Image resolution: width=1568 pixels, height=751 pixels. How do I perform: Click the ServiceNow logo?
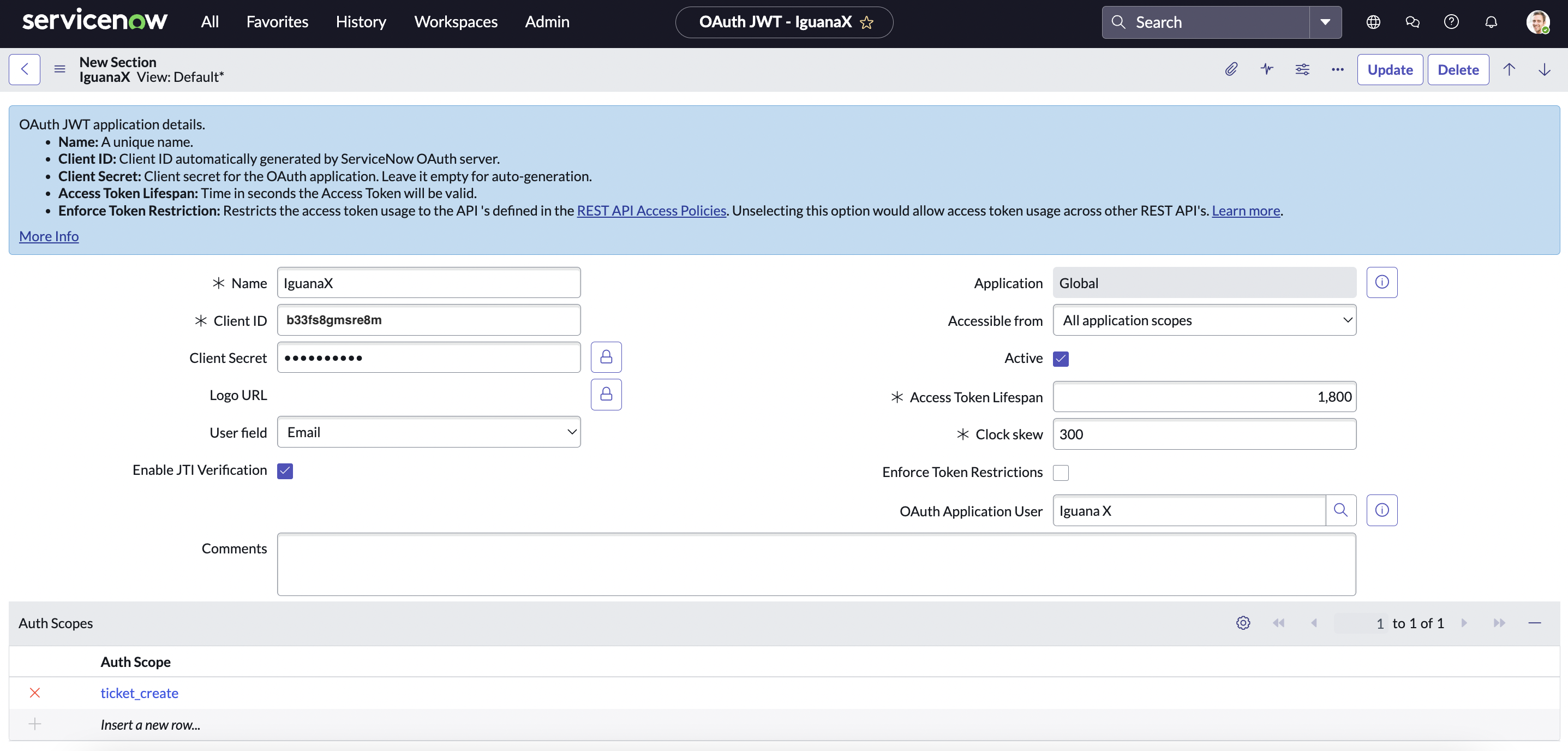click(94, 21)
